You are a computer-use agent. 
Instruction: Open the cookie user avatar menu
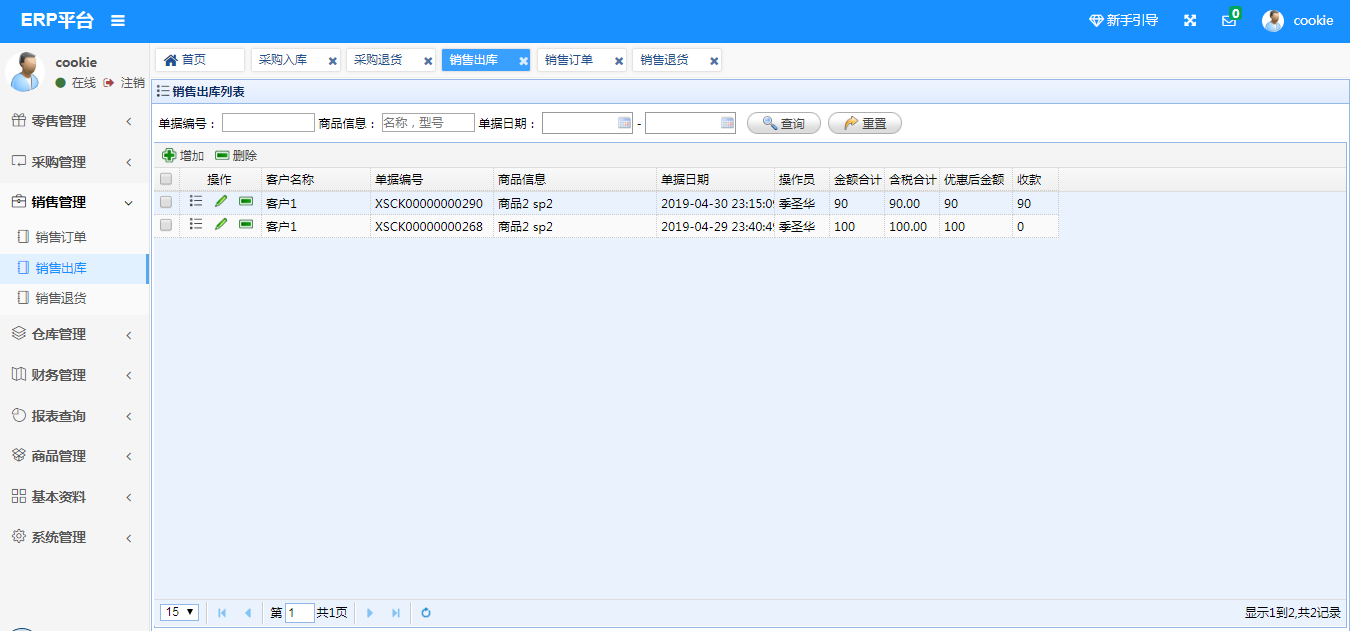click(1298, 20)
